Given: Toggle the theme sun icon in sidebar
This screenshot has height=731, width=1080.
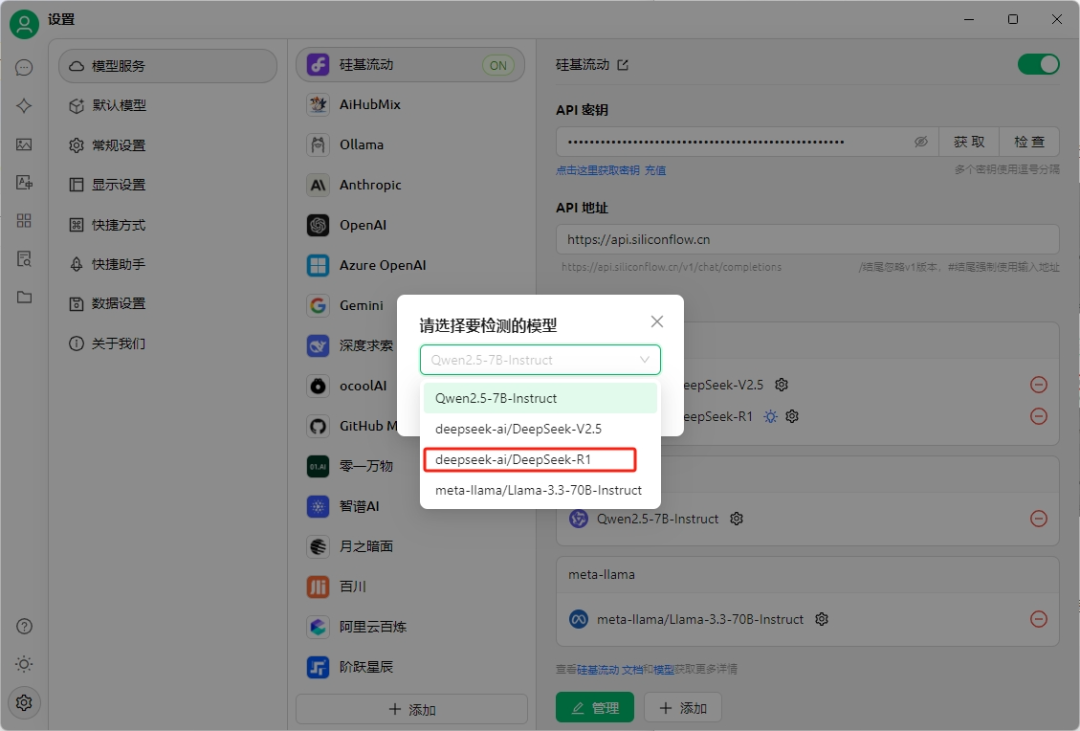Looking at the screenshot, I should [x=24, y=664].
